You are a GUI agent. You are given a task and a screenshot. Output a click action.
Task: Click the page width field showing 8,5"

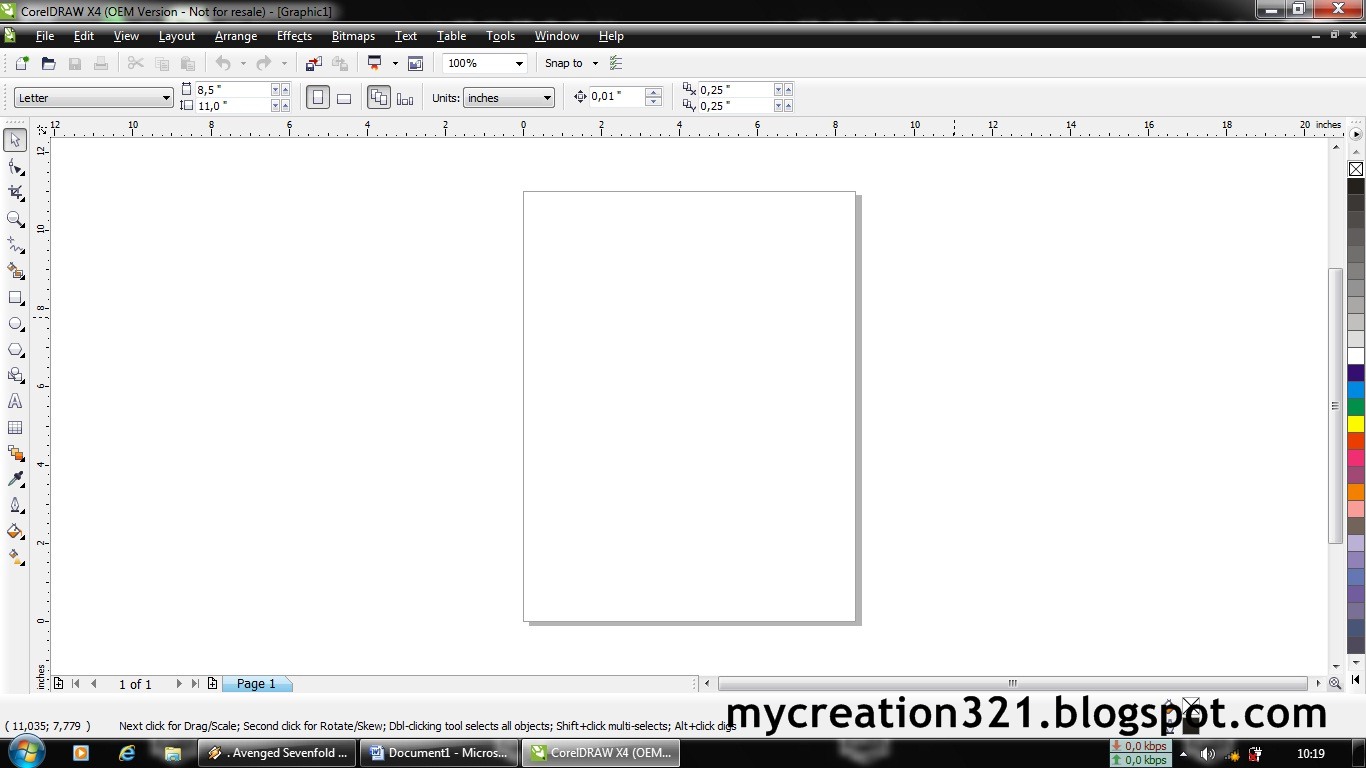(x=233, y=90)
